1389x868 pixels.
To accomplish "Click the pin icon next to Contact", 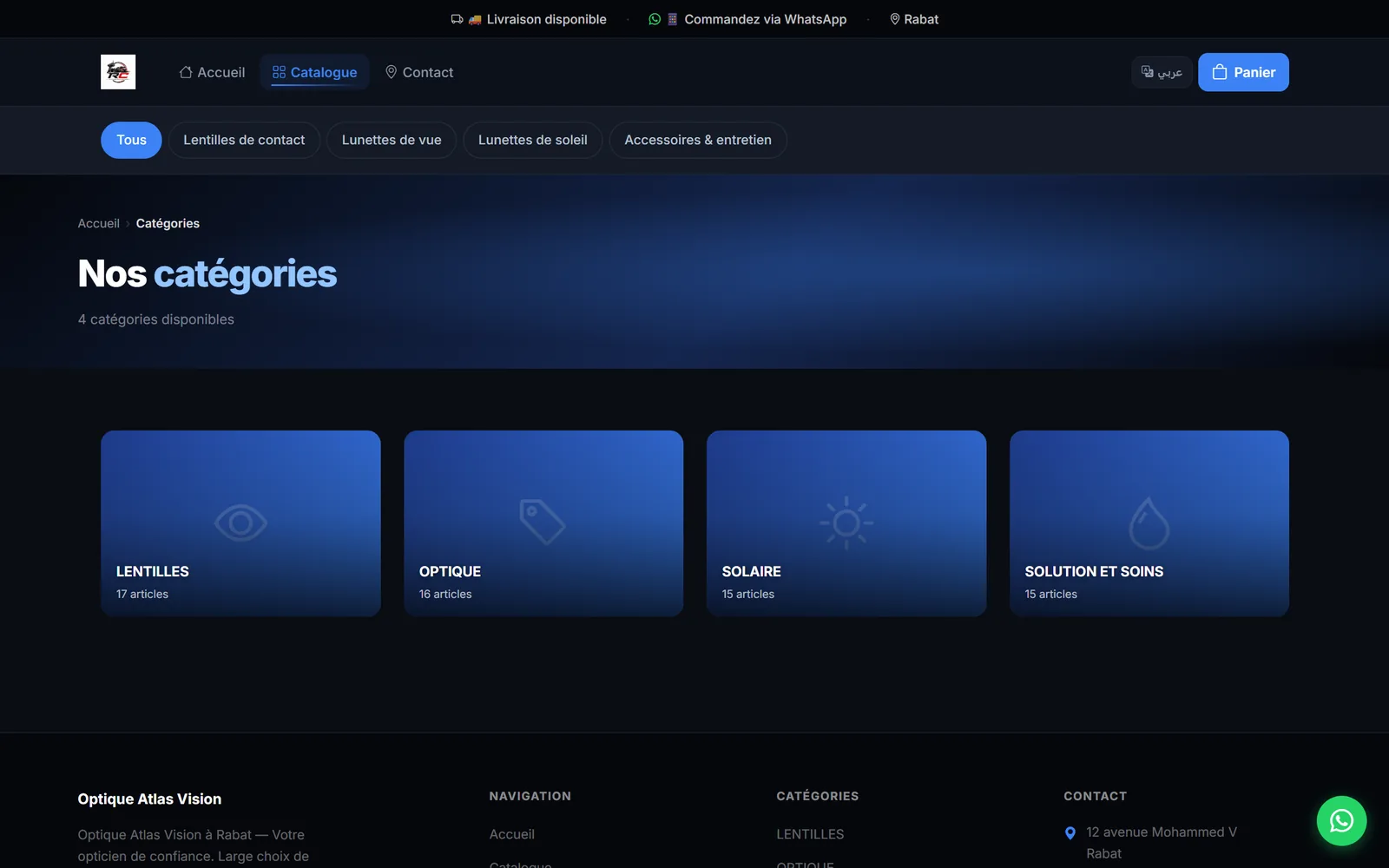I will tap(391, 72).
